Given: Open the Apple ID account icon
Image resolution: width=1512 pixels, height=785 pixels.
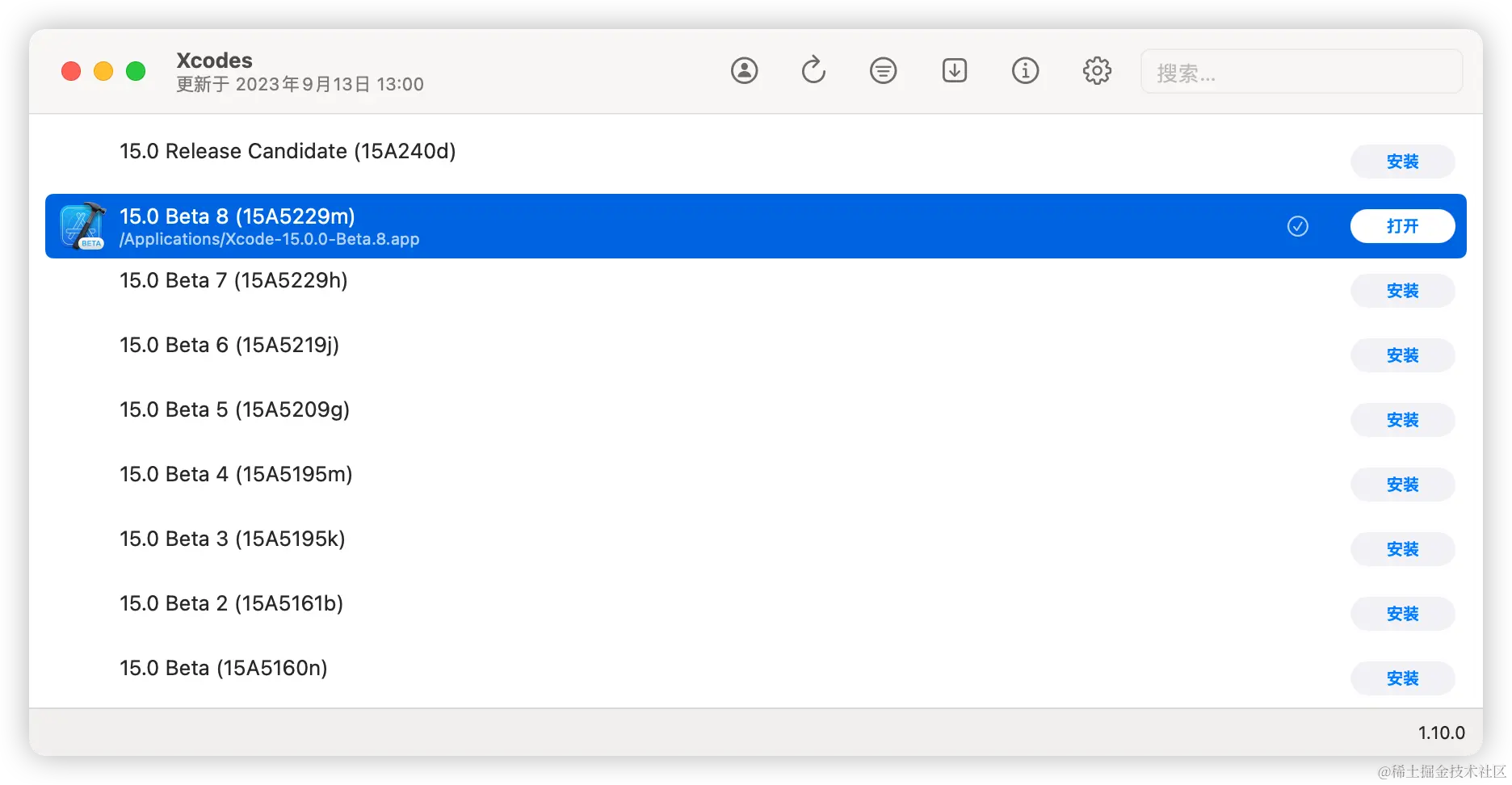Looking at the screenshot, I should (x=744, y=71).
